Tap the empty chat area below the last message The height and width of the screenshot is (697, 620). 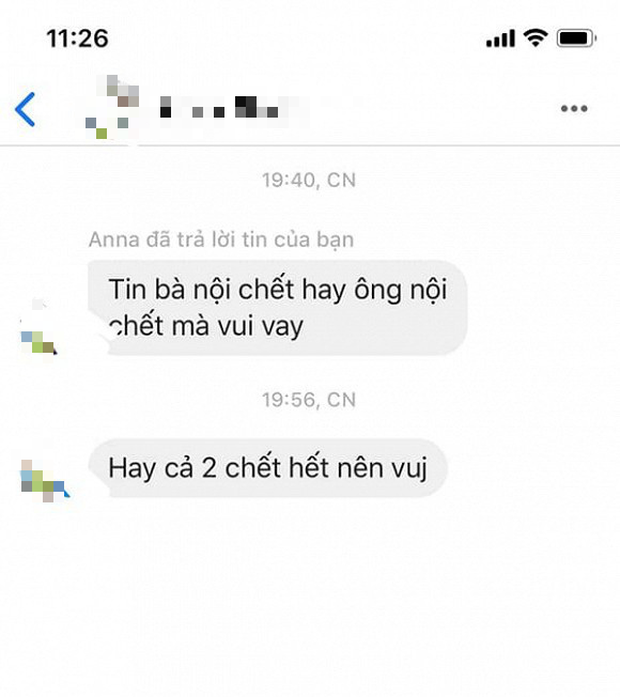pyautogui.click(x=310, y=596)
